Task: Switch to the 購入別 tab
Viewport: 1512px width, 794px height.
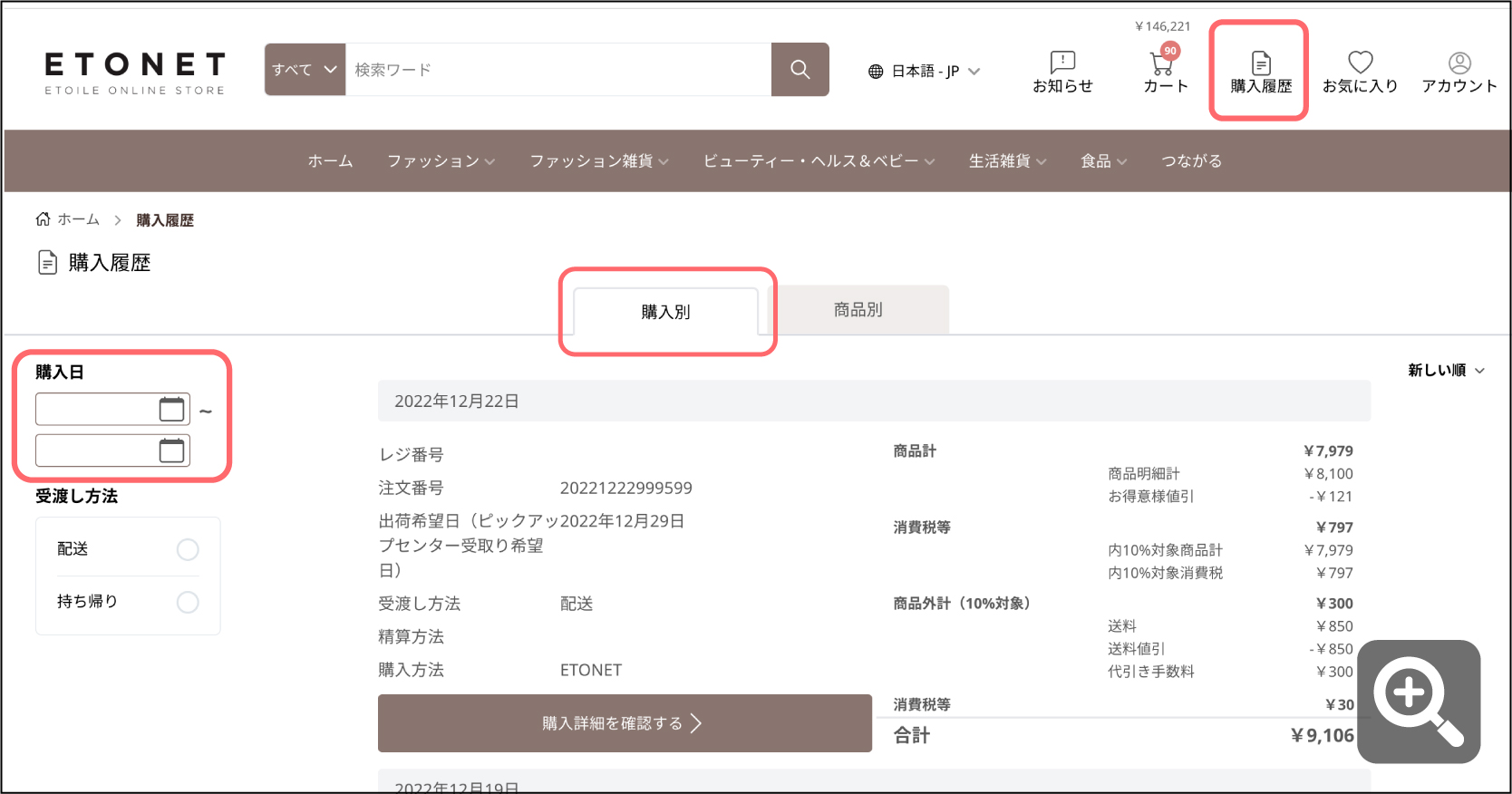Action: (665, 311)
